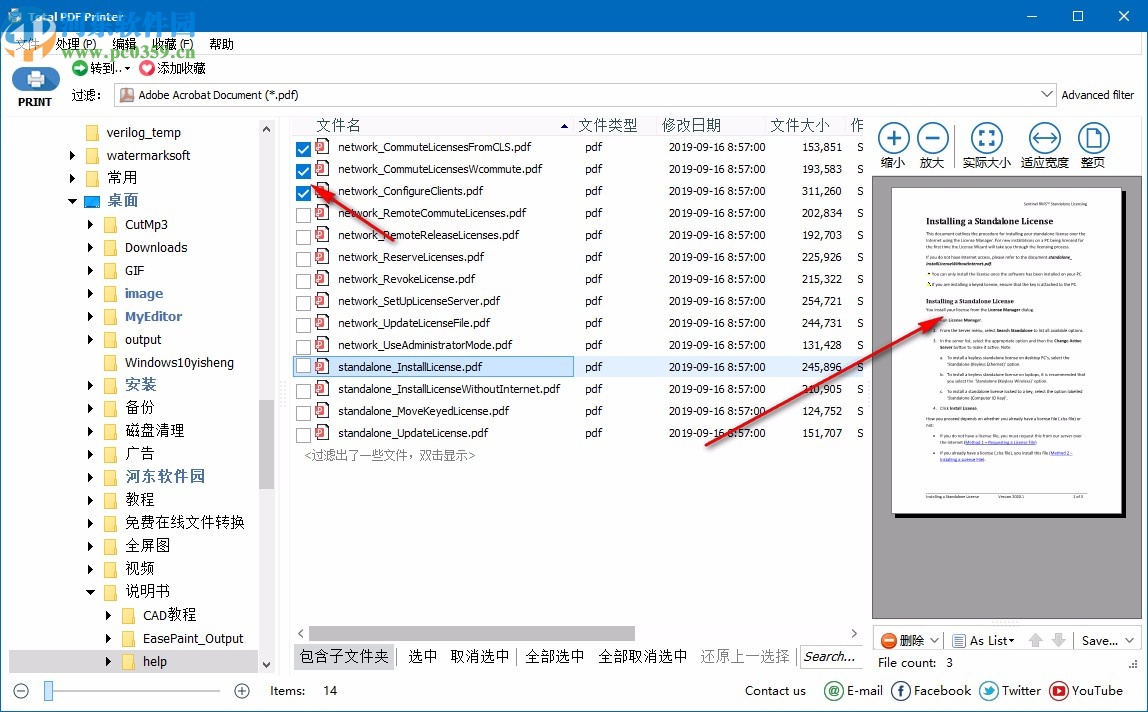The image size is (1148, 712).
Task: Collapse the 说明书 folder
Action: pyautogui.click(x=90, y=591)
